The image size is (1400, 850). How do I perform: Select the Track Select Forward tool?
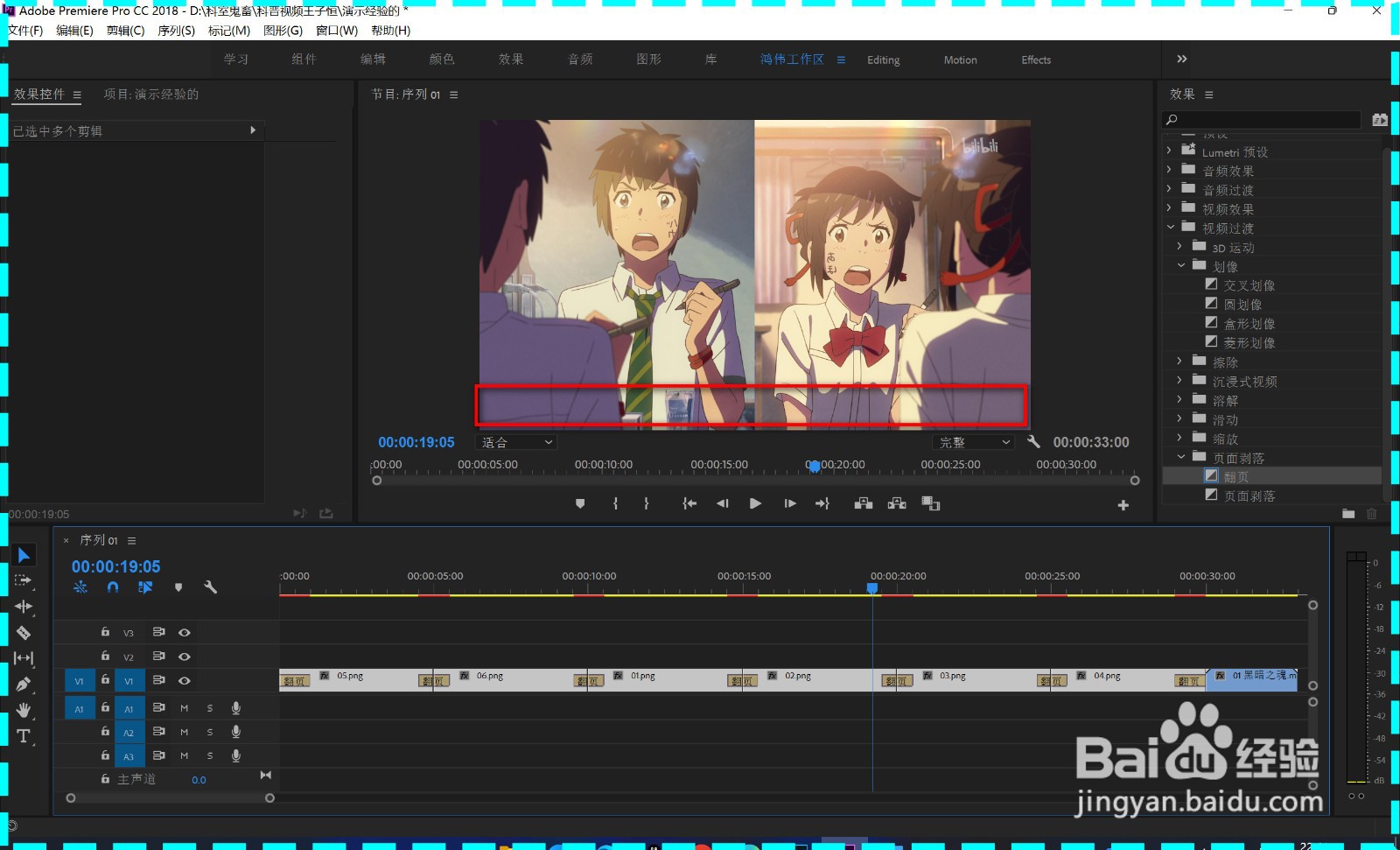click(24, 580)
